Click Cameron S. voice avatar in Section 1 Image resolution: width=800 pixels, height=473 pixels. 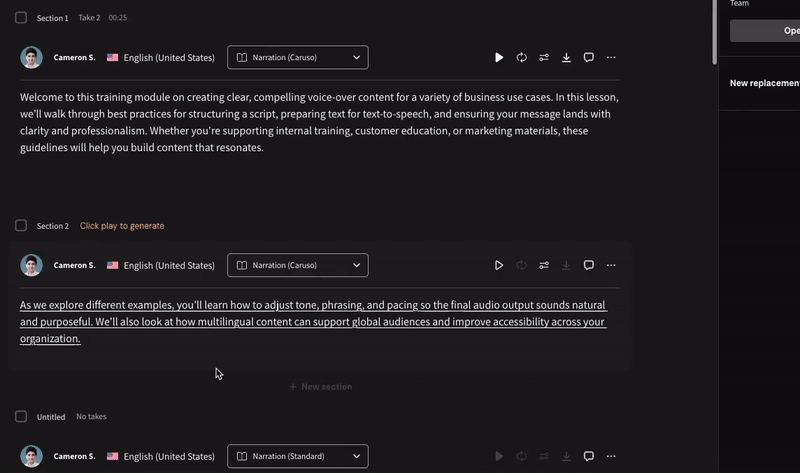(x=31, y=58)
